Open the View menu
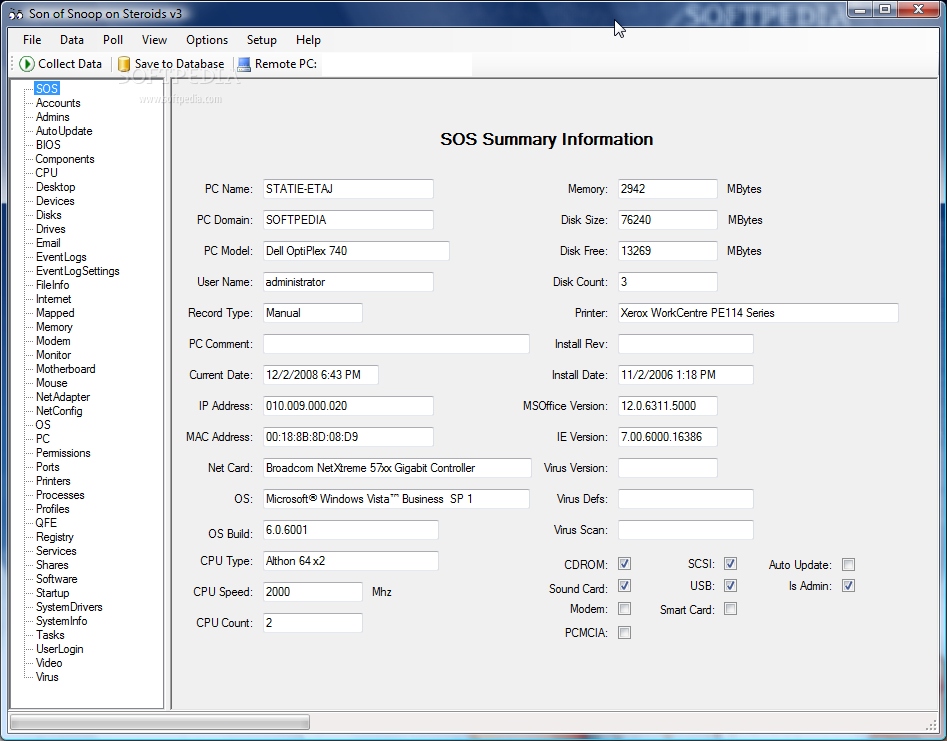 pyautogui.click(x=154, y=40)
